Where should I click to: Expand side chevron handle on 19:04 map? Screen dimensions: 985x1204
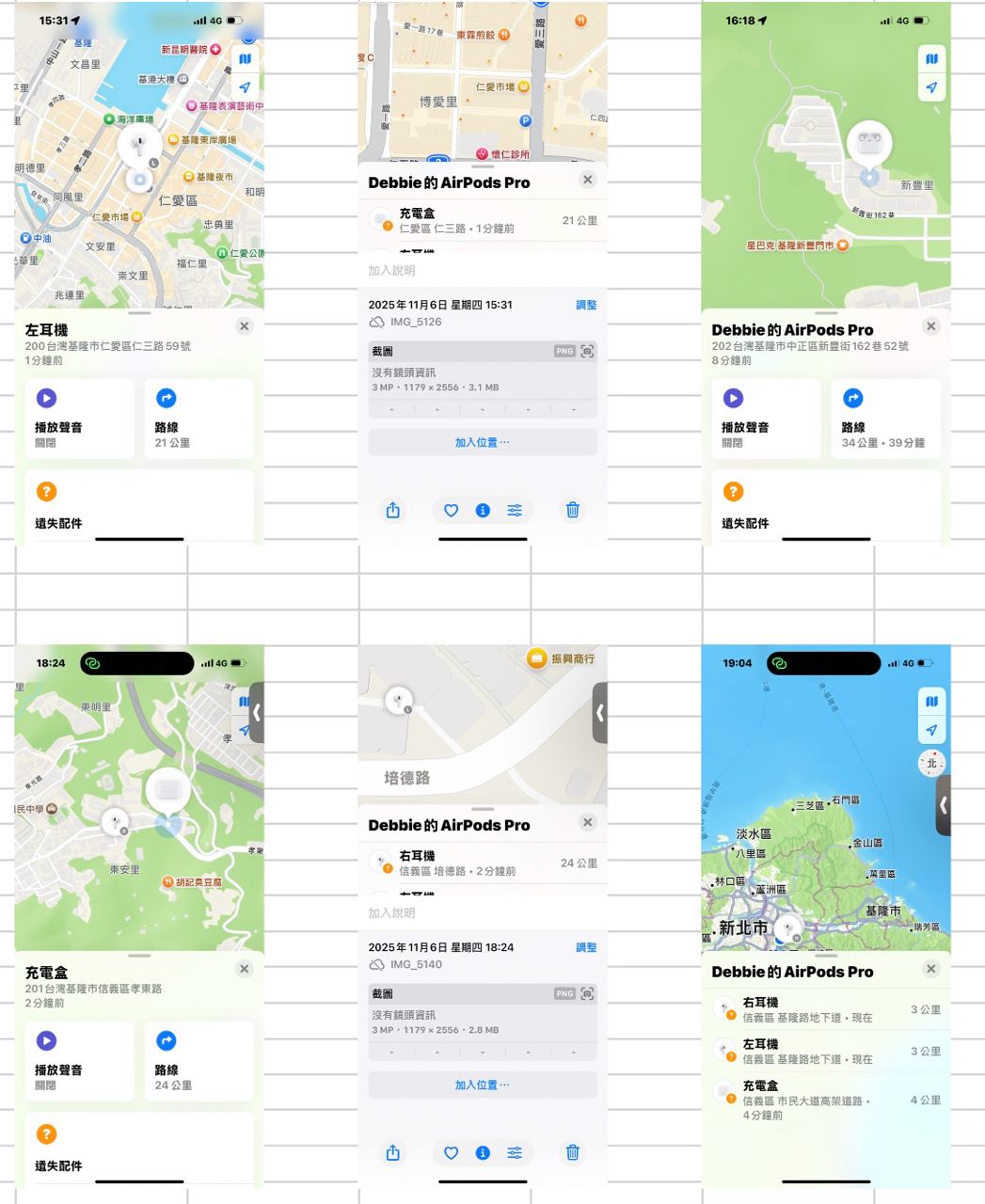click(943, 805)
